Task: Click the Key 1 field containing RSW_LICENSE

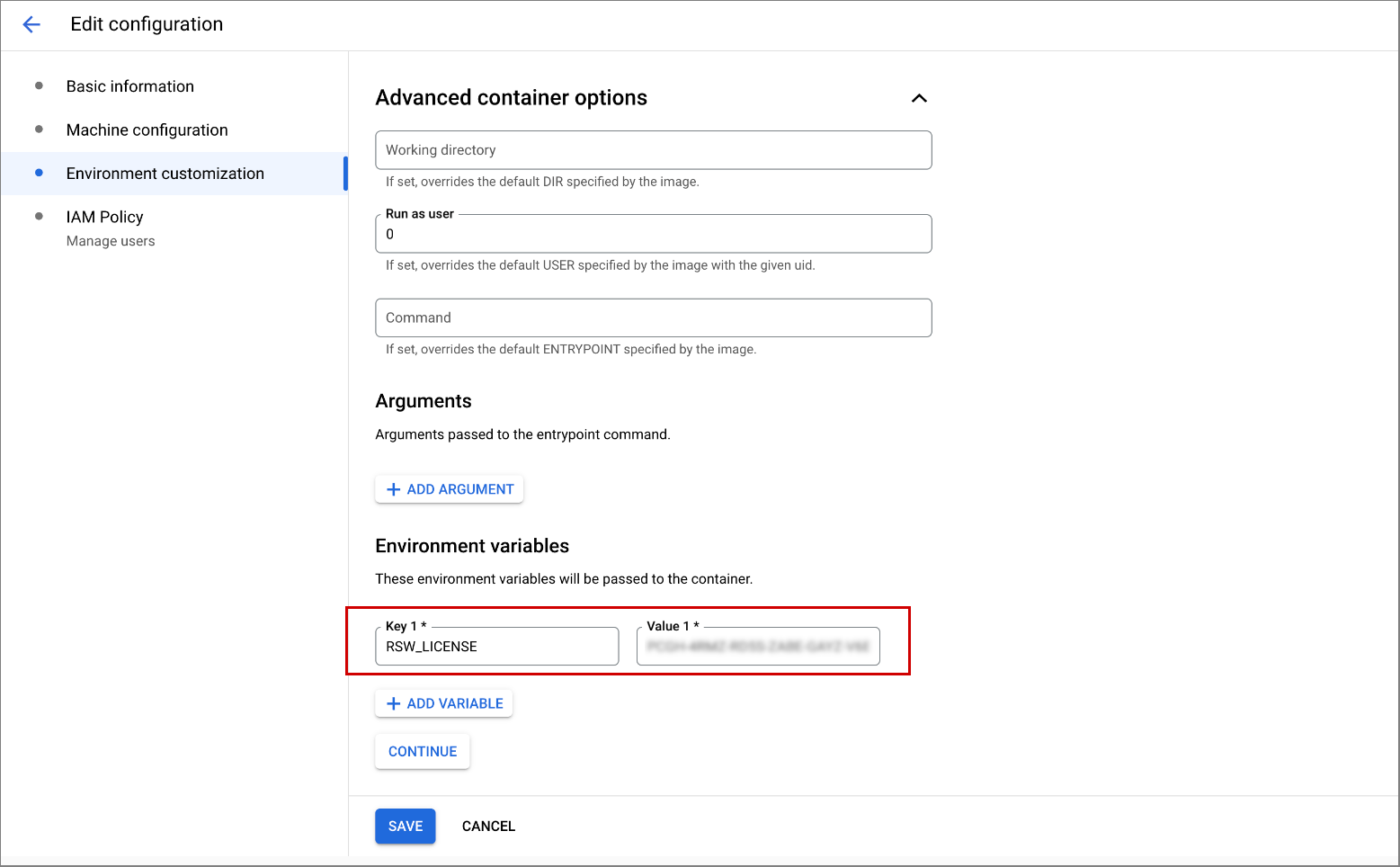Action: 496,647
